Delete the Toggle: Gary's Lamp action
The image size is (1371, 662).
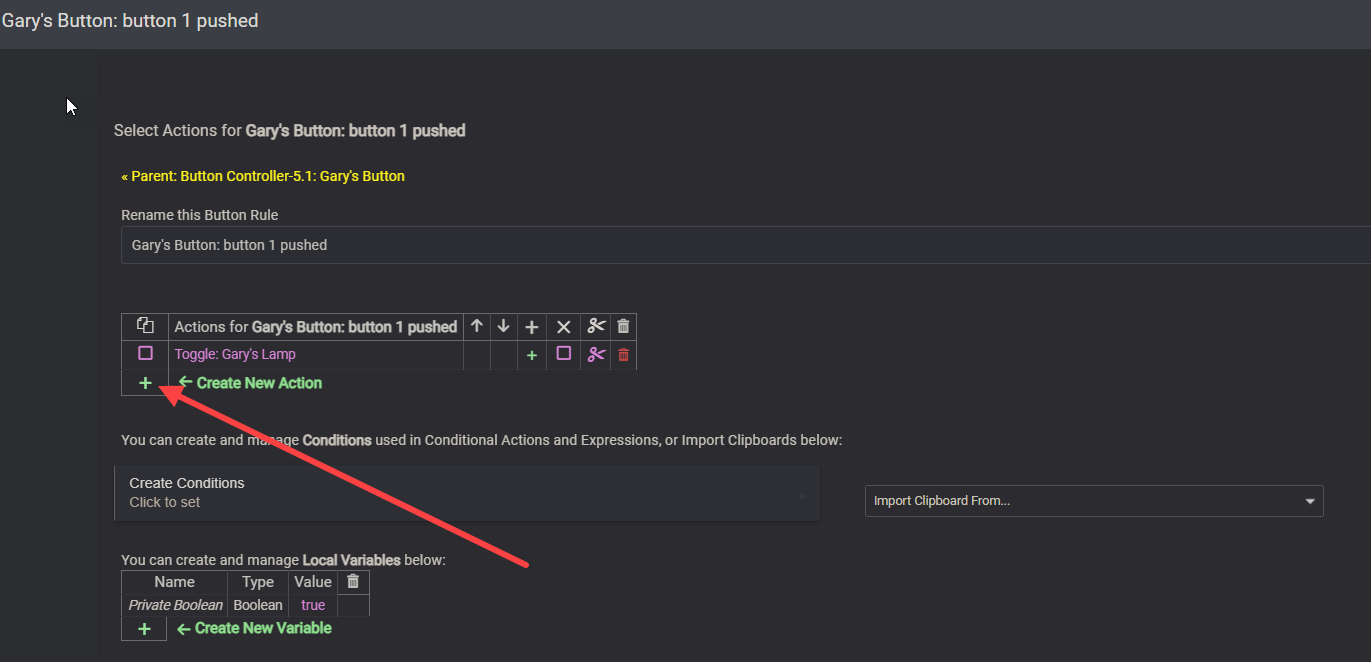click(x=623, y=355)
